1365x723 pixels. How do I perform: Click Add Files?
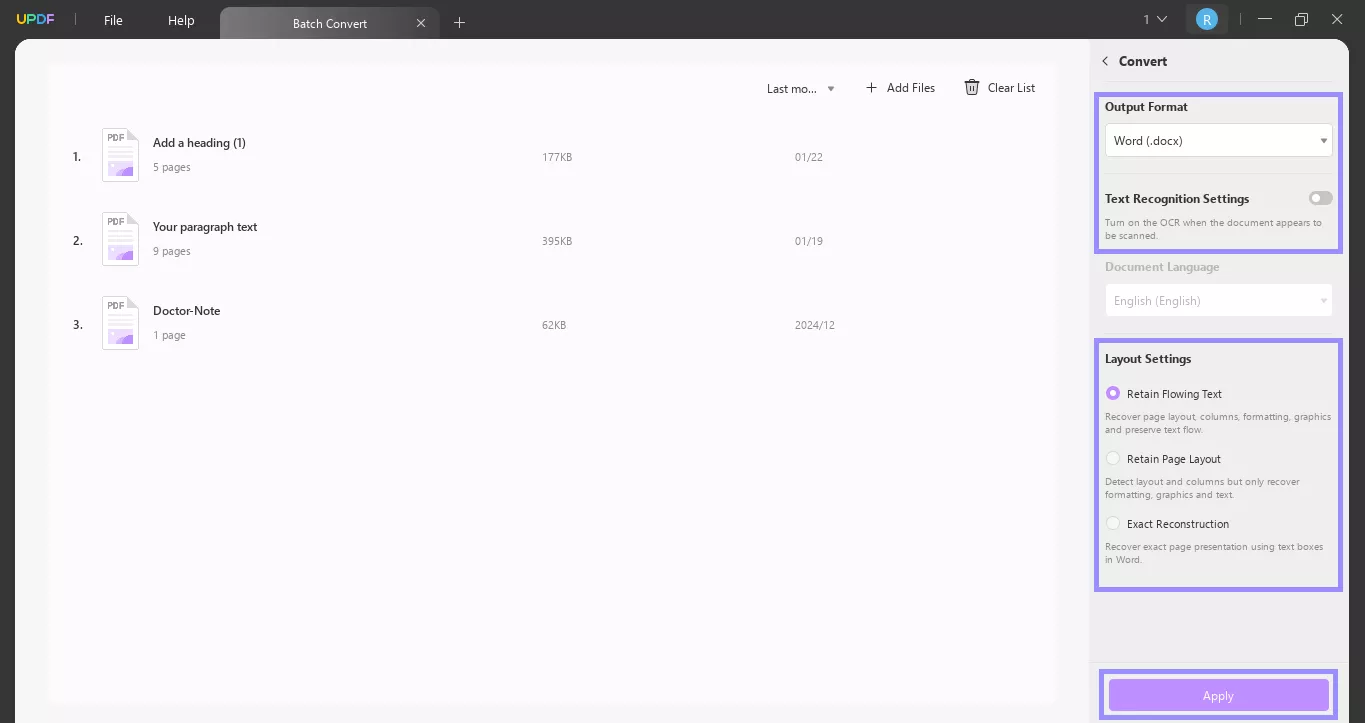tap(899, 87)
